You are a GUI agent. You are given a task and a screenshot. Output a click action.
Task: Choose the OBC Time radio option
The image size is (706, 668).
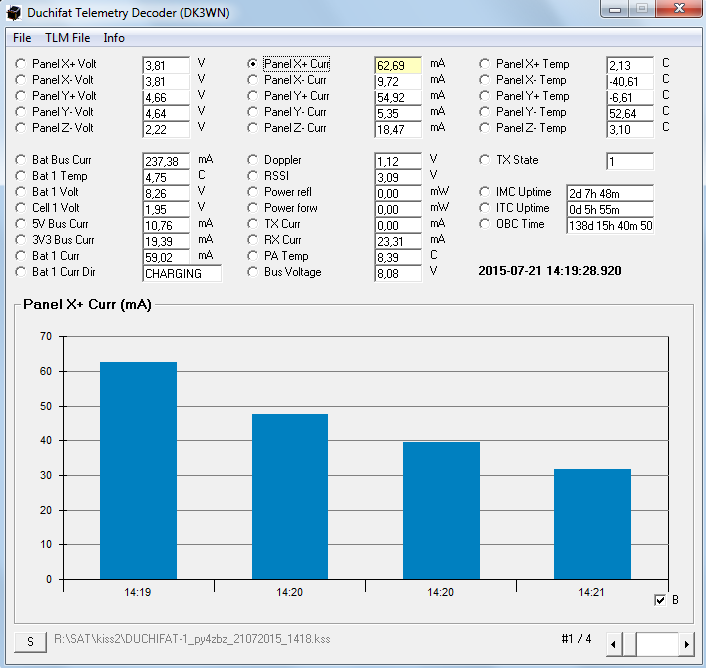(x=485, y=224)
